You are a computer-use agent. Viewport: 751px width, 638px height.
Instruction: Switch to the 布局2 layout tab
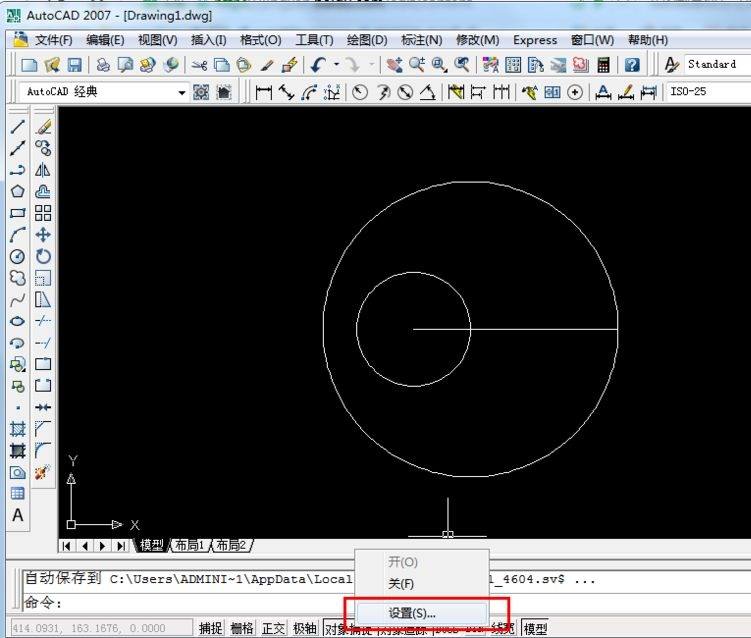231,545
